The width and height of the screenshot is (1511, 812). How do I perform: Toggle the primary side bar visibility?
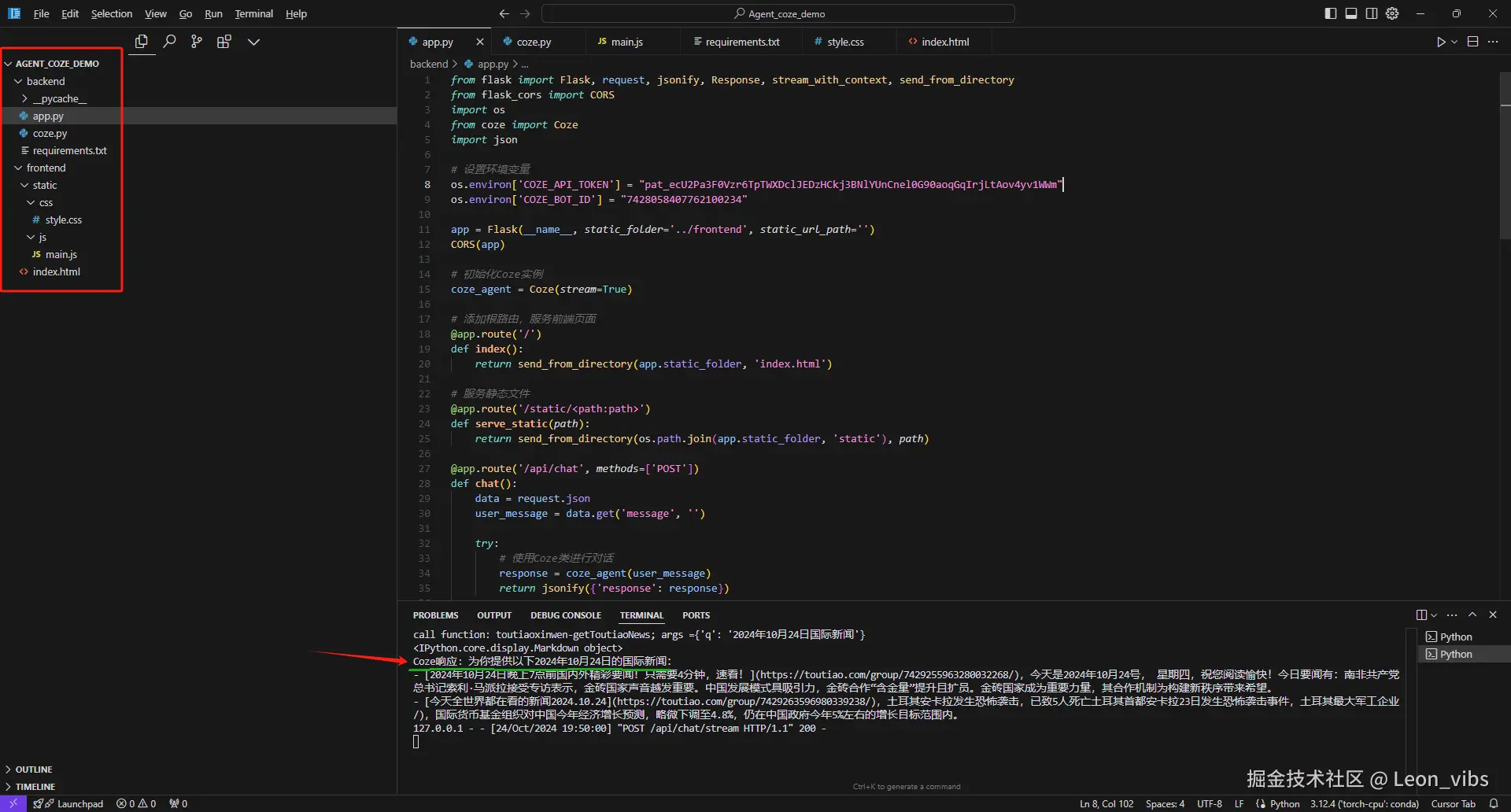tap(1331, 13)
